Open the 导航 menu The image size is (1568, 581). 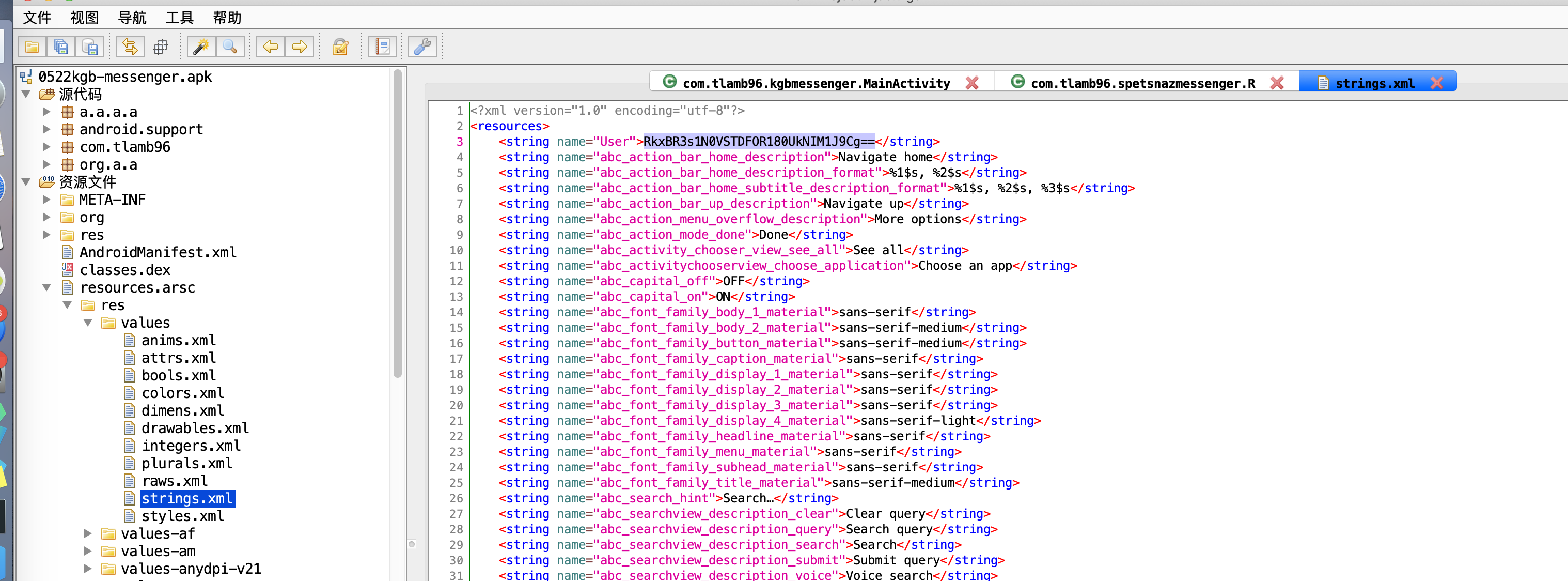point(132,18)
